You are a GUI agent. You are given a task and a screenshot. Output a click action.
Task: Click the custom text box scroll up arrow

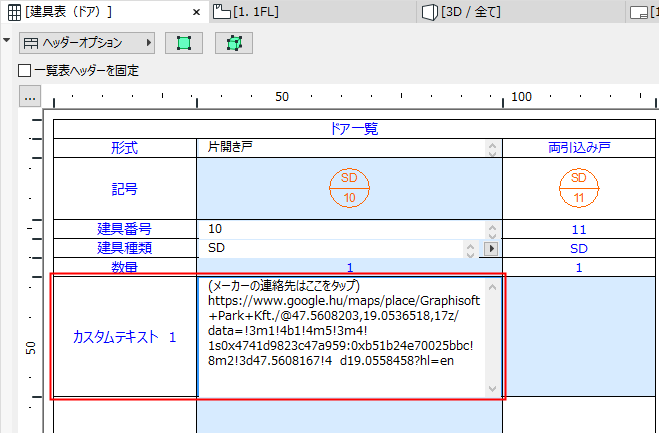pyautogui.click(x=493, y=288)
